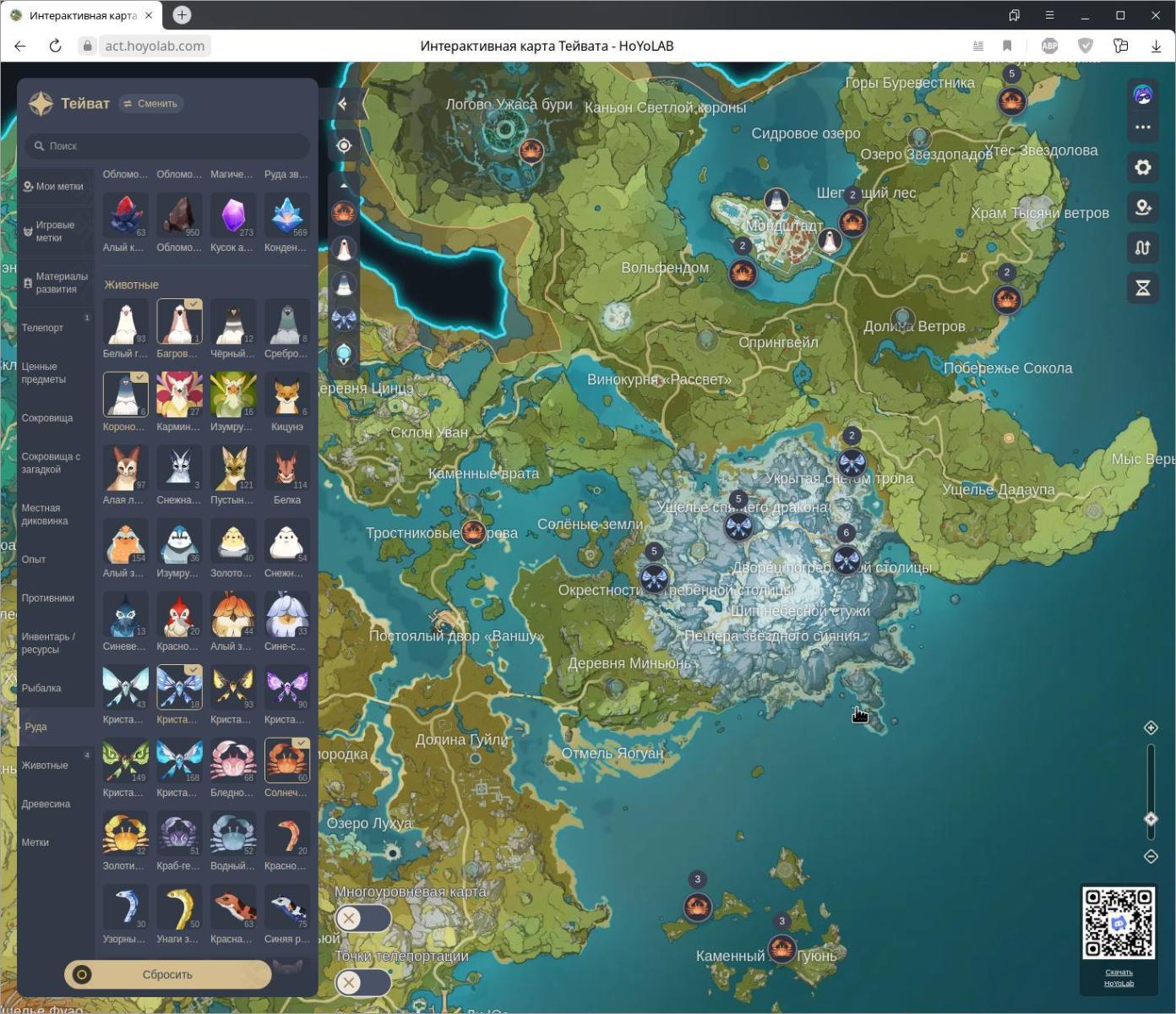Click the teleport waypoint icon in quick bar
The height and width of the screenshot is (1014, 1176).
click(344, 354)
